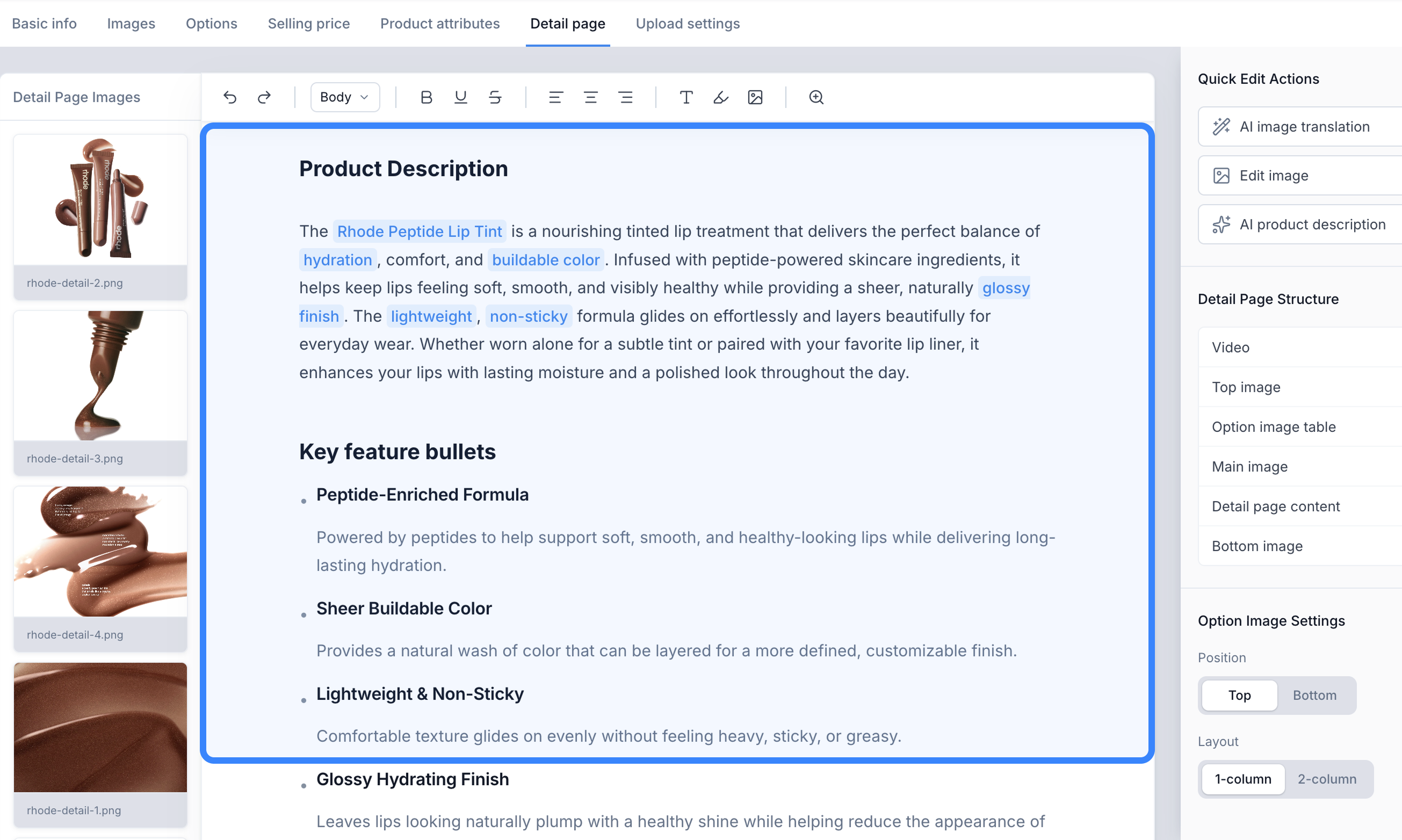
Task: Open the Body text style dropdown
Action: (x=345, y=97)
